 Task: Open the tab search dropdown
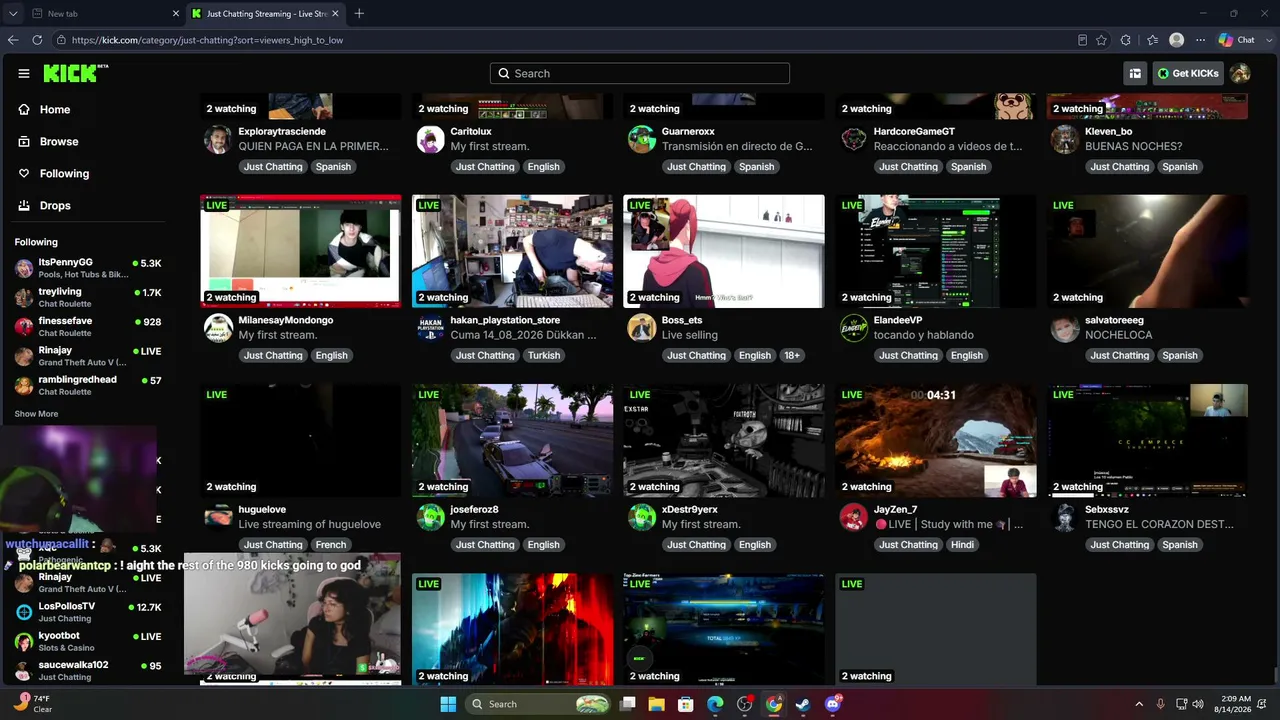pos(14,13)
